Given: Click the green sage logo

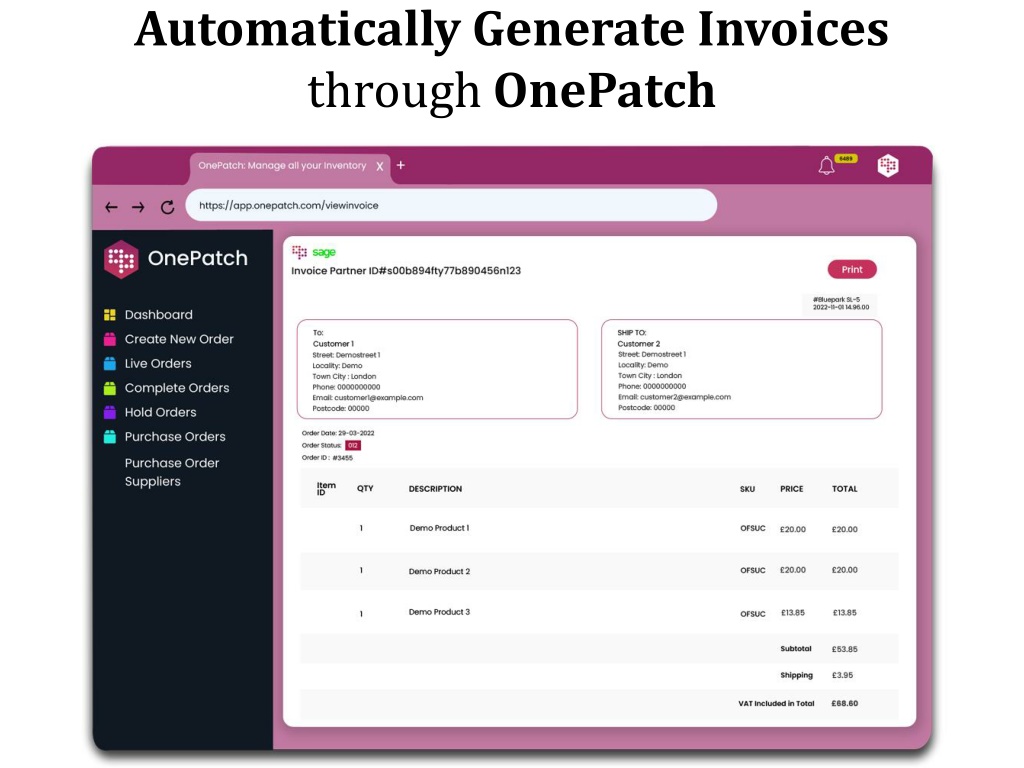Looking at the screenshot, I should point(323,252).
